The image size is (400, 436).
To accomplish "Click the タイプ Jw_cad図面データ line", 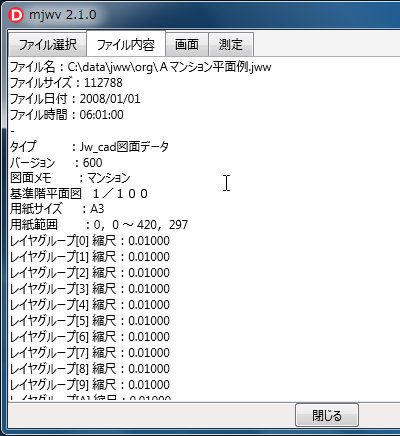I will 89,146.
